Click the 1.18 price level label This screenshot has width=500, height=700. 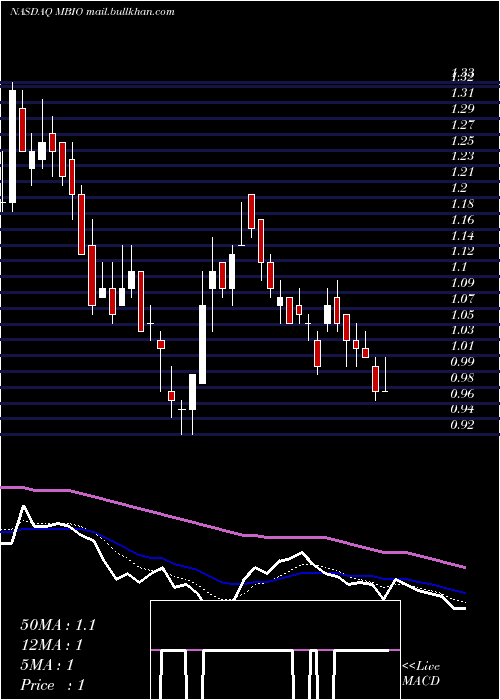point(463,204)
